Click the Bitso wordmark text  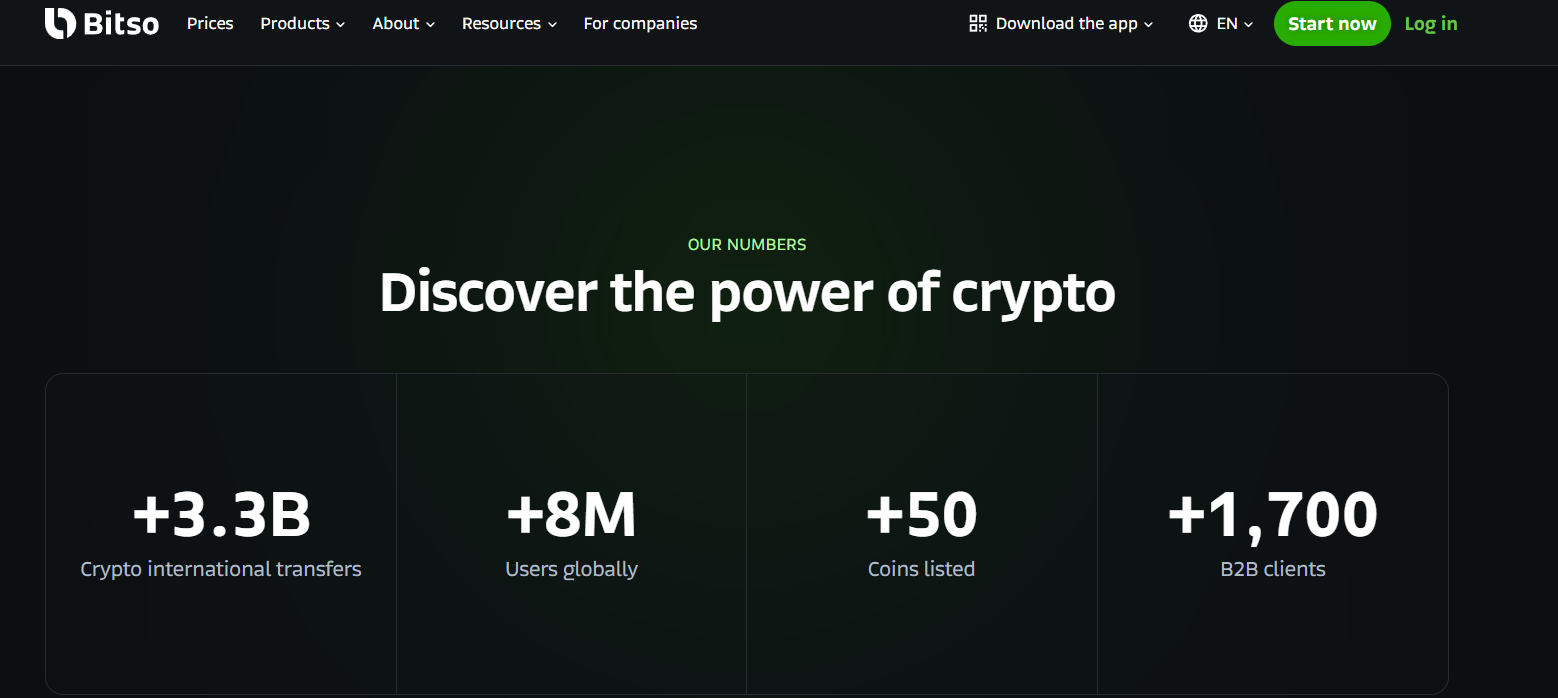tap(121, 23)
